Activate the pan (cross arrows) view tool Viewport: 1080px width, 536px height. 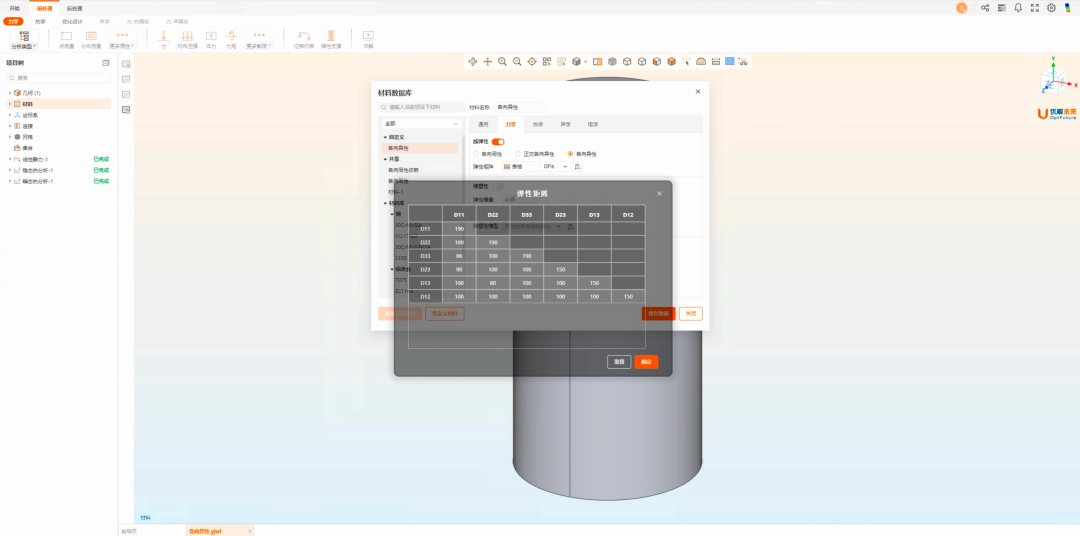pyautogui.click(x=488, y=61)
